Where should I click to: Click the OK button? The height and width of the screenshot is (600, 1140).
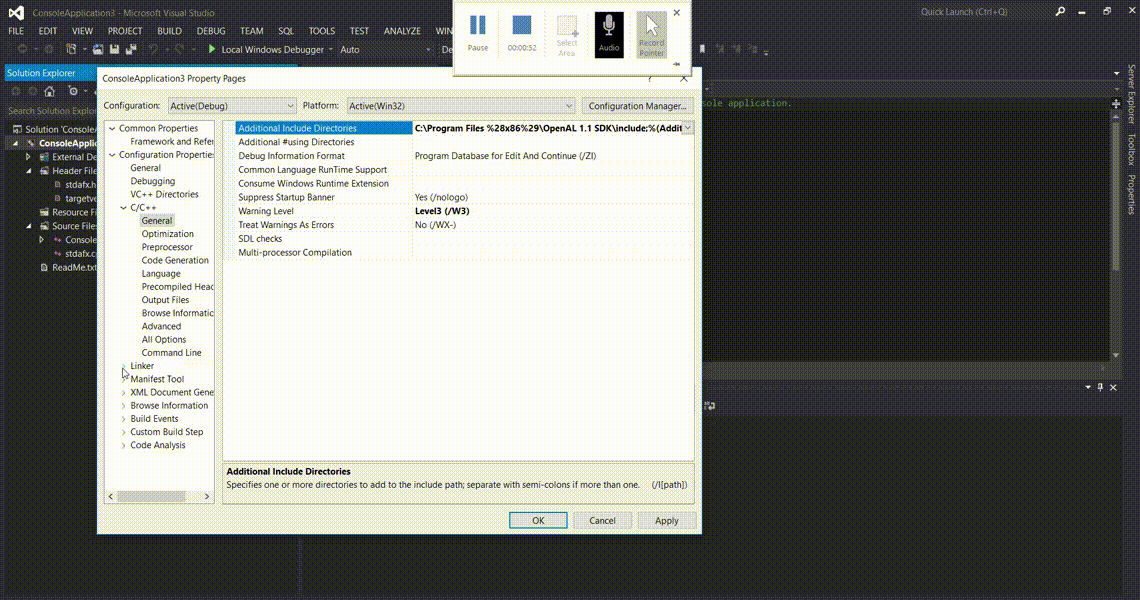coord(538,521)
